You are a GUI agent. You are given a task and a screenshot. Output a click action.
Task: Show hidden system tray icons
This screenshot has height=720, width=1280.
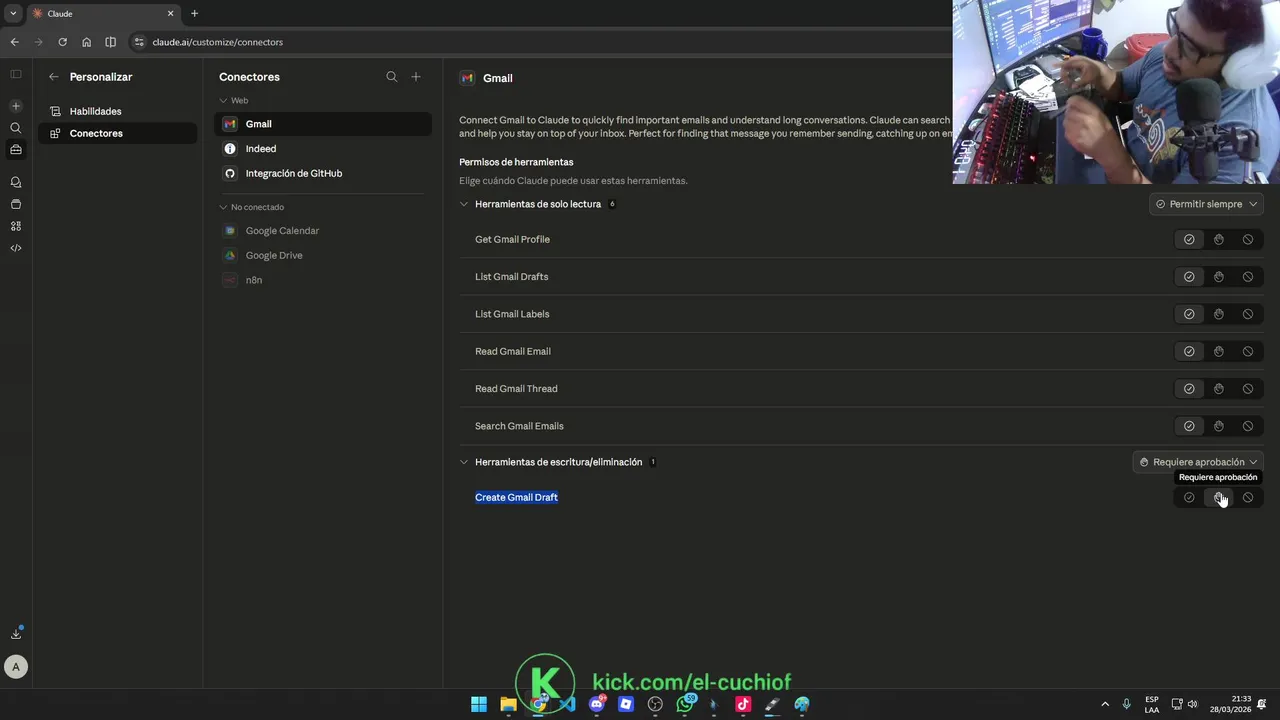pos(1105,704)
